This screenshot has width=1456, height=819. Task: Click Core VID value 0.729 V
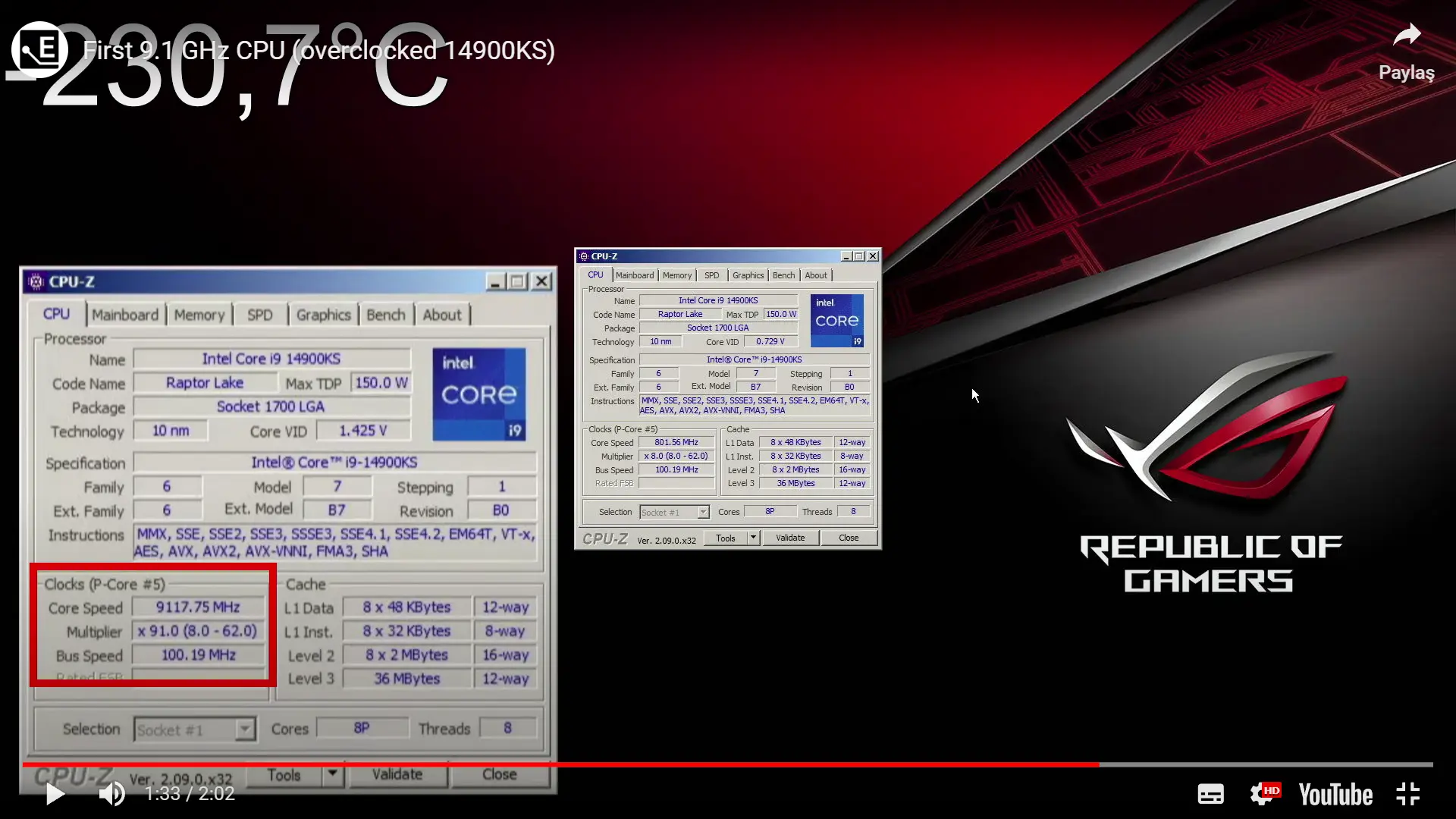tap(770, 341)
